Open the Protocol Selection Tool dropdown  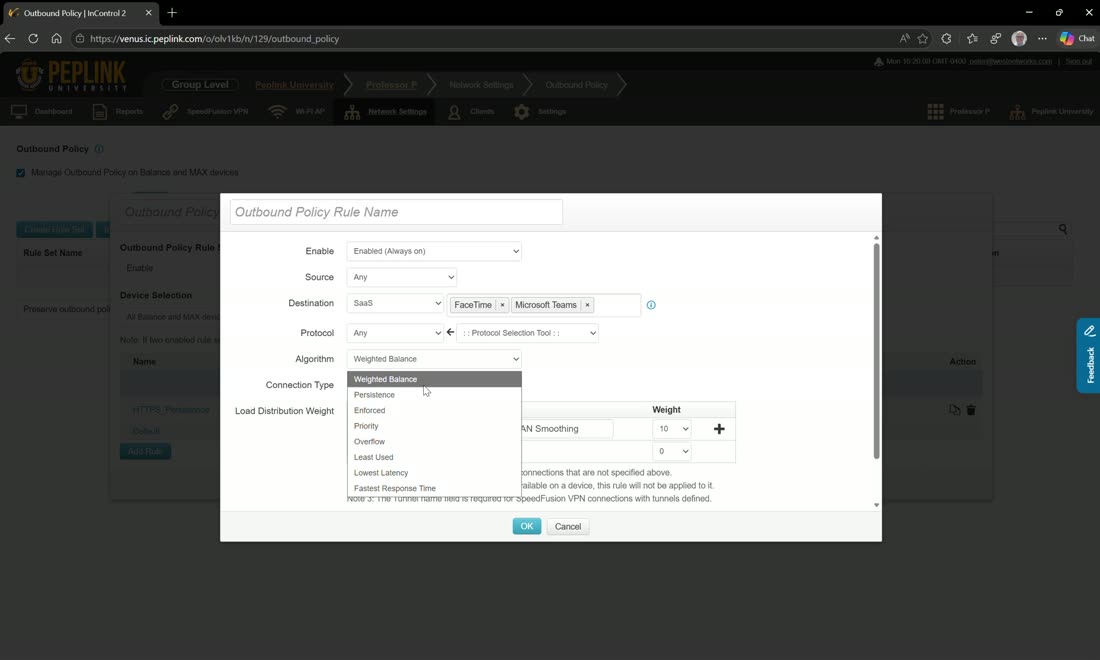pyautogui.click(x=528, y=333)
